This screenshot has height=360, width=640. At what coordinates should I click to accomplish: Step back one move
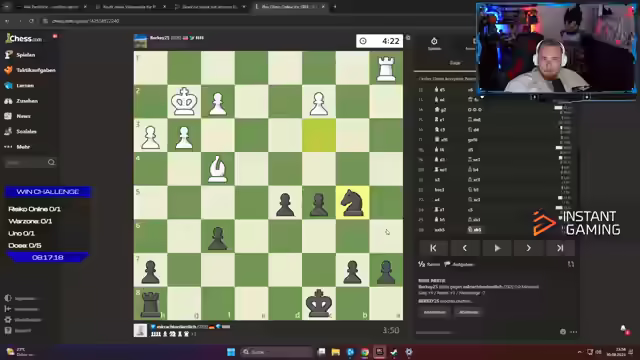[465, 248]
